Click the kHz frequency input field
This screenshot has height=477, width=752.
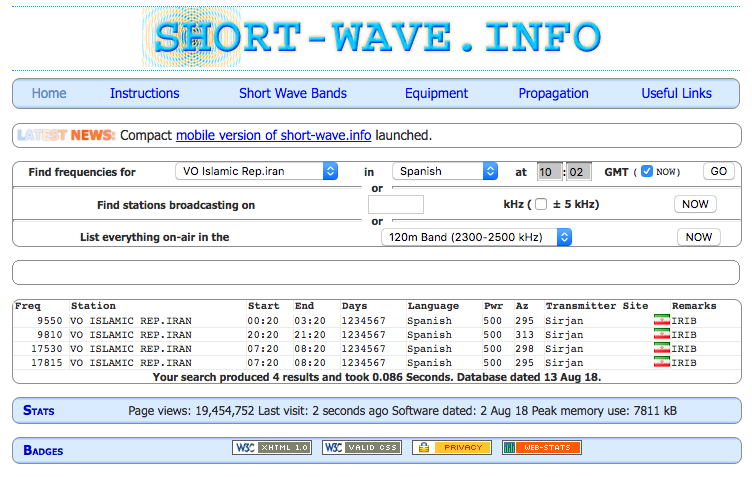pos(396,204)
